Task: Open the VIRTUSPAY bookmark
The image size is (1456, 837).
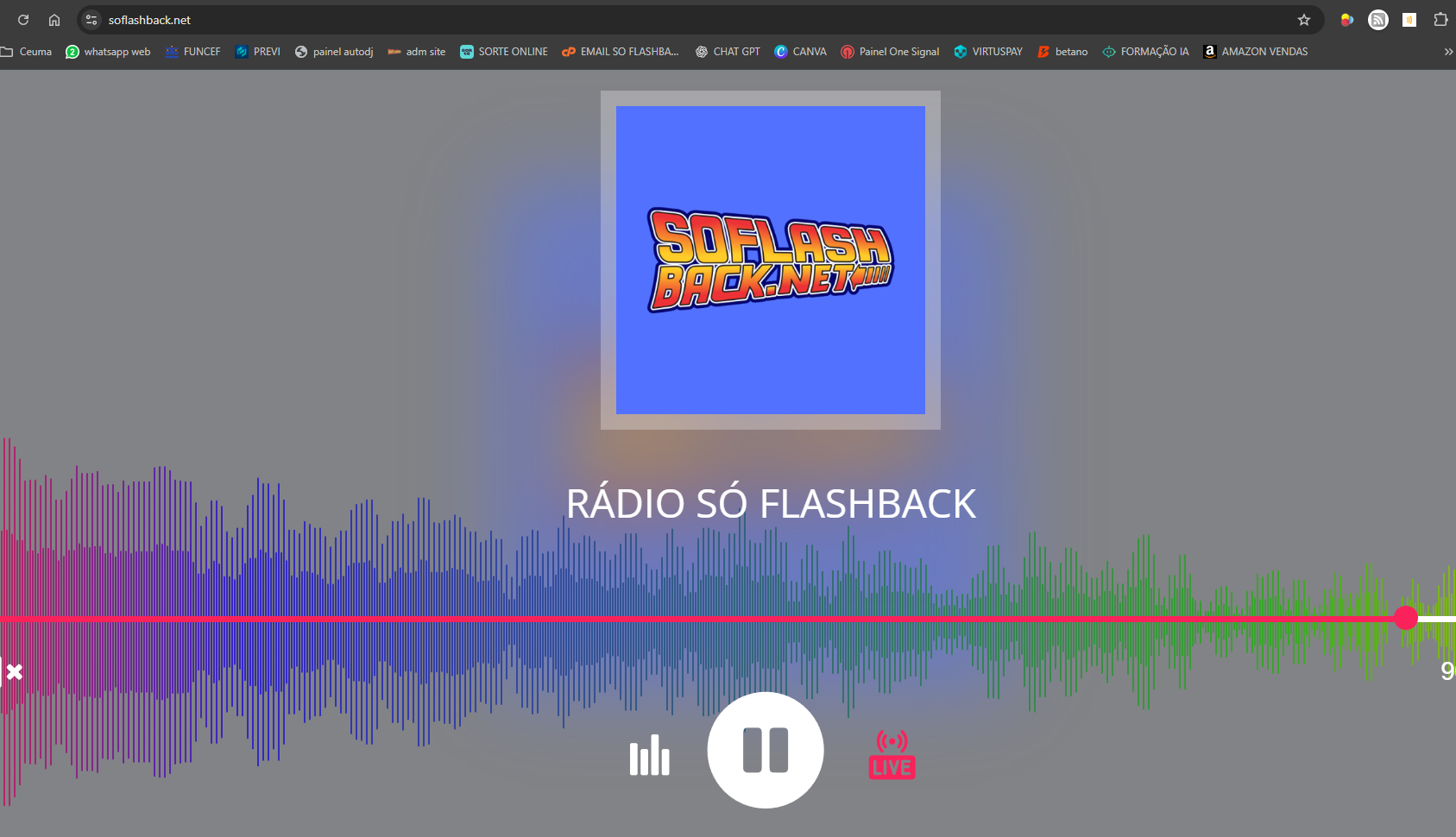Action: [x=988, y=52]
